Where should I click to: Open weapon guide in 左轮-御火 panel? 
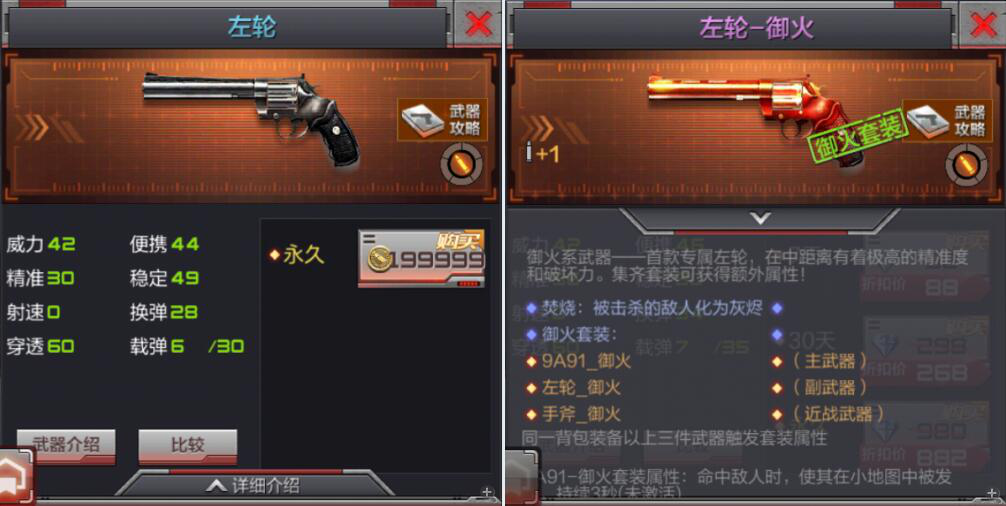coord(948,120)
